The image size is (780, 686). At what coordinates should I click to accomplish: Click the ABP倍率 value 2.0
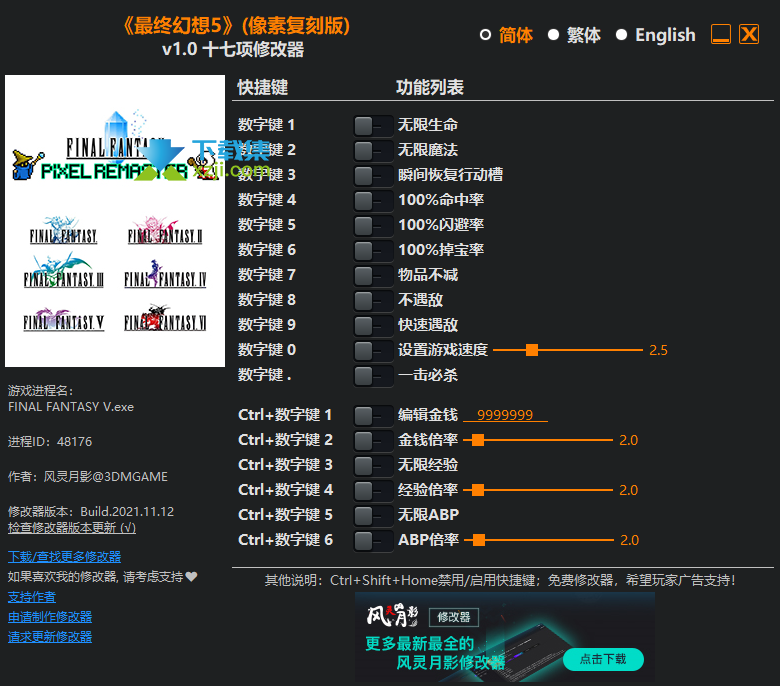[x=629, y=540]
